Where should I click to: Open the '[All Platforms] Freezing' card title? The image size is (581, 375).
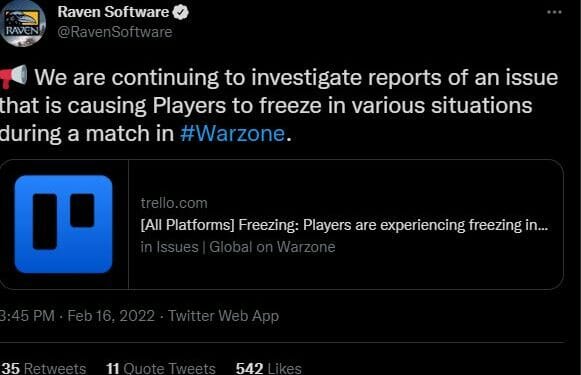point(344,225)
